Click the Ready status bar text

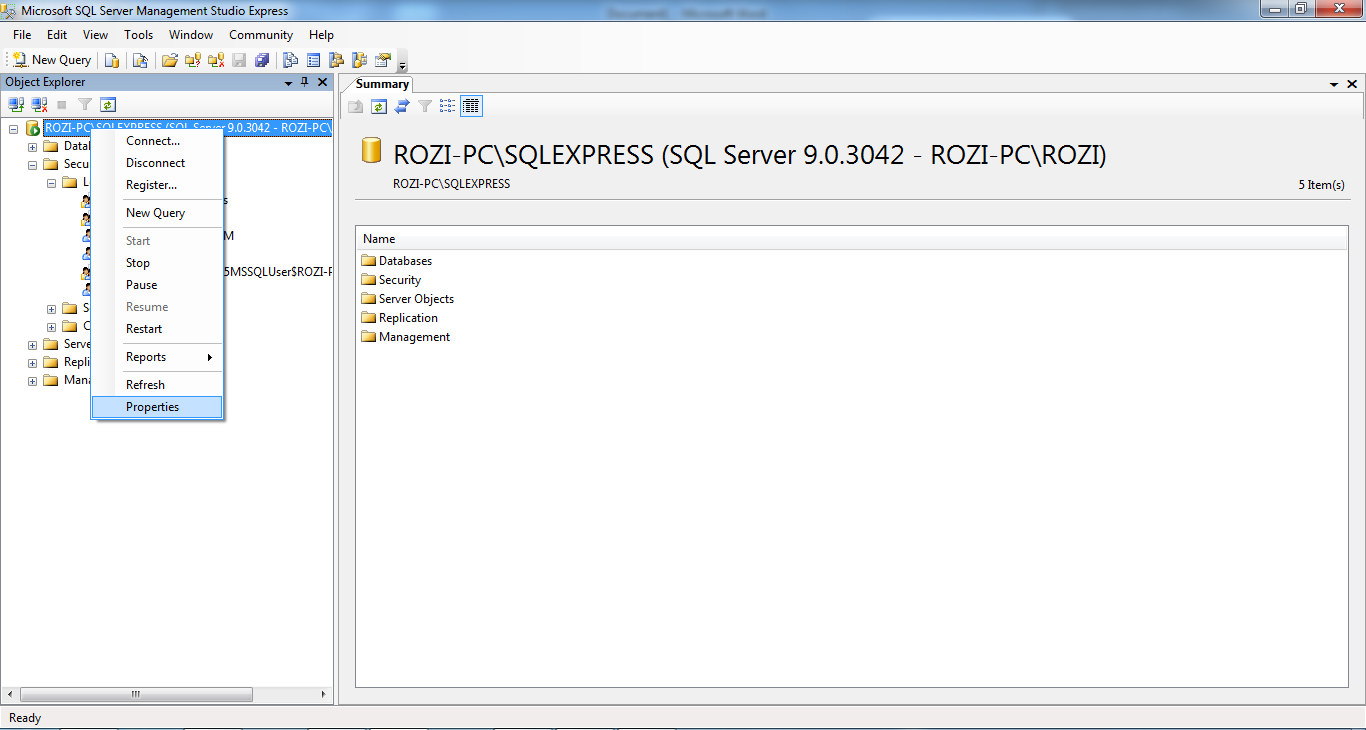coord(25,718)
